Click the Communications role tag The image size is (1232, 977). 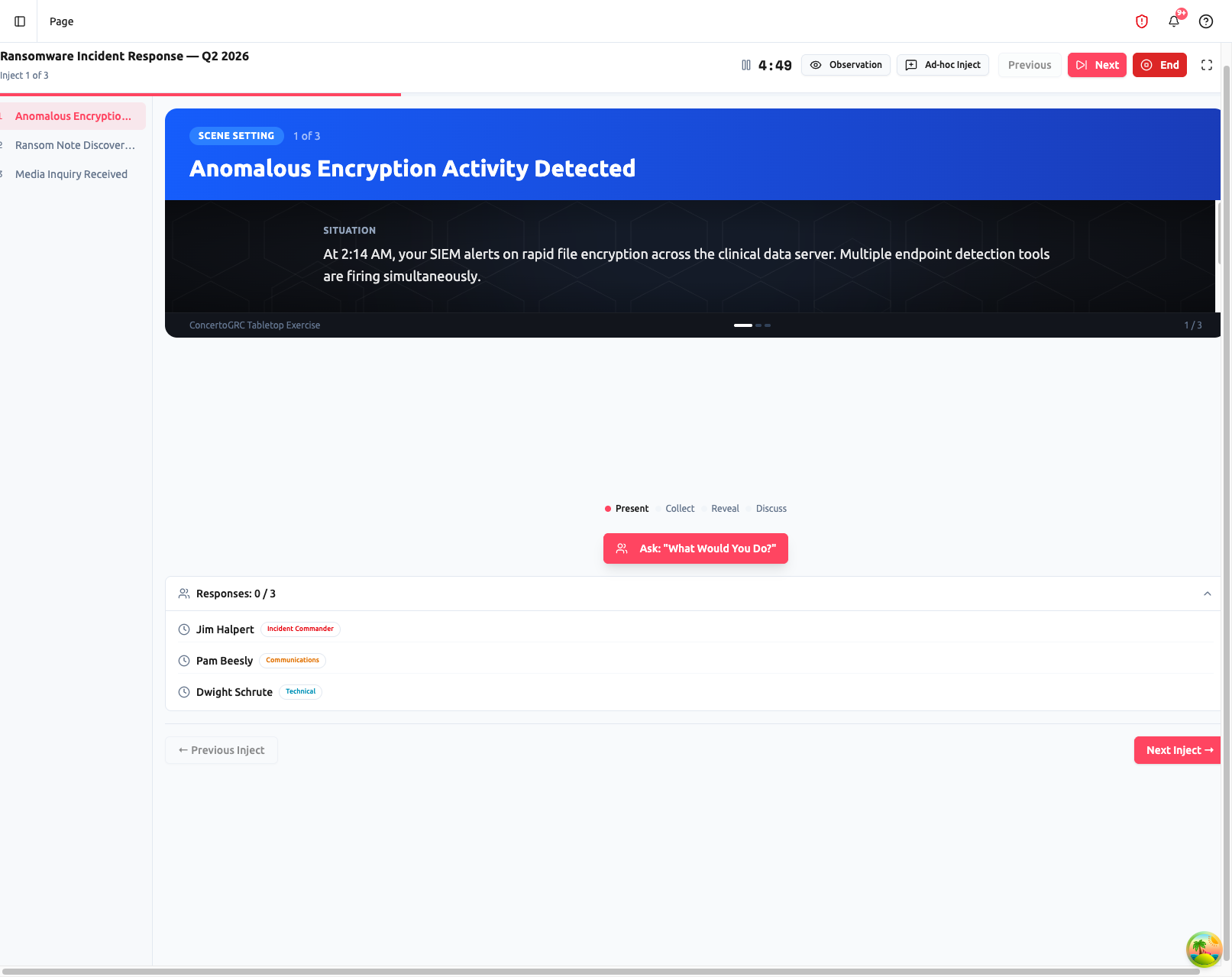[293, 660]
